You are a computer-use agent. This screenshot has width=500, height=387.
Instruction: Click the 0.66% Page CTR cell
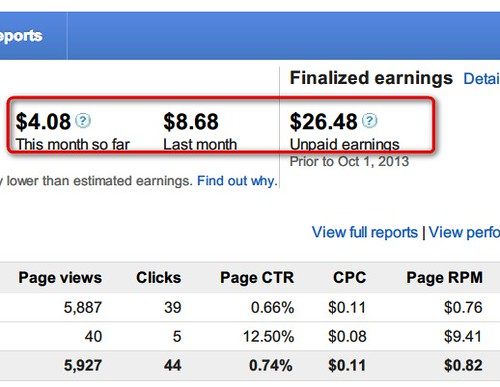[272, 307]
